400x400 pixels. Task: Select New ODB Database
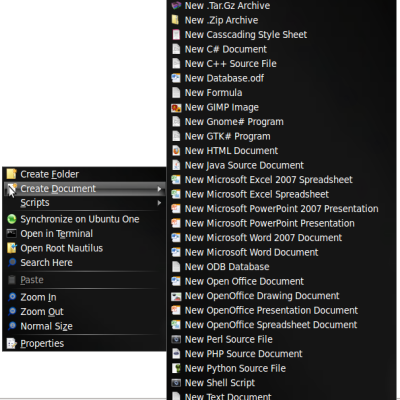coord(282,267)
